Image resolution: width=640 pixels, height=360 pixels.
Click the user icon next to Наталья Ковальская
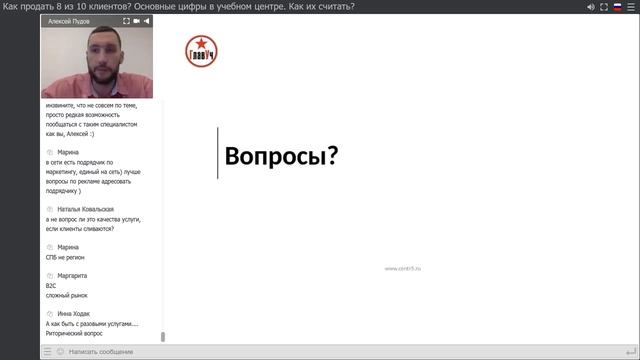50,209
